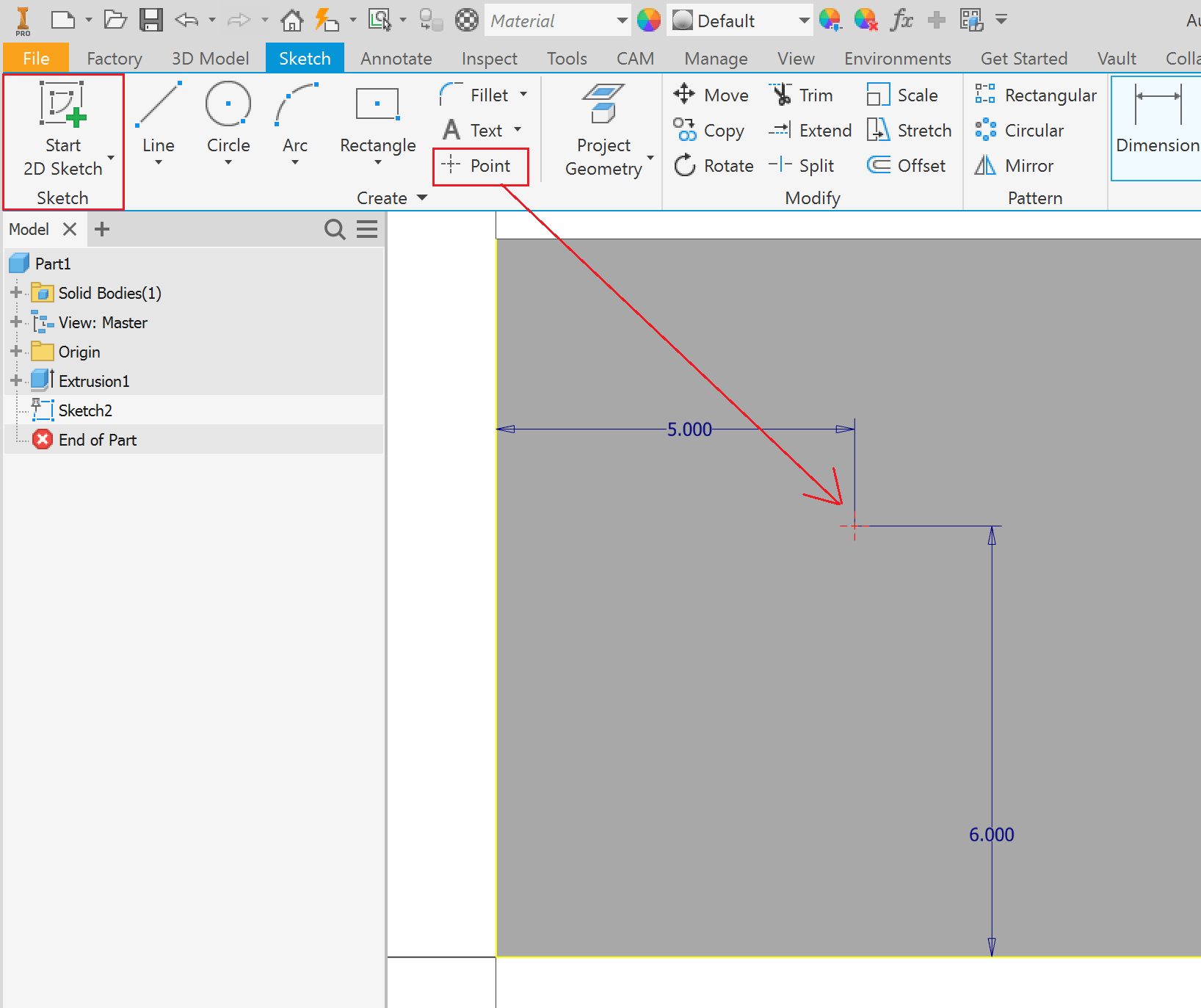Open the color wheel appearance picker
The width and height of the screenshot is (1201, 1008).
[649, 21]
